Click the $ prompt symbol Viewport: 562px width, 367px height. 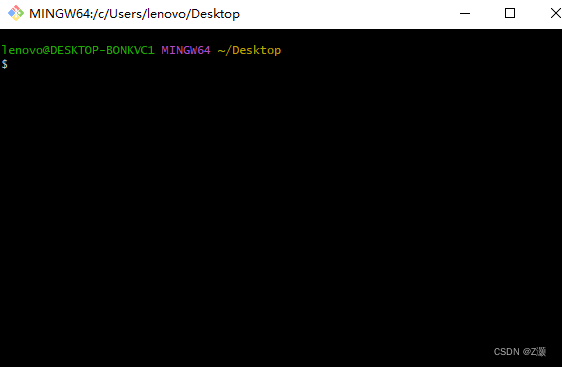[x=4, y=64]
